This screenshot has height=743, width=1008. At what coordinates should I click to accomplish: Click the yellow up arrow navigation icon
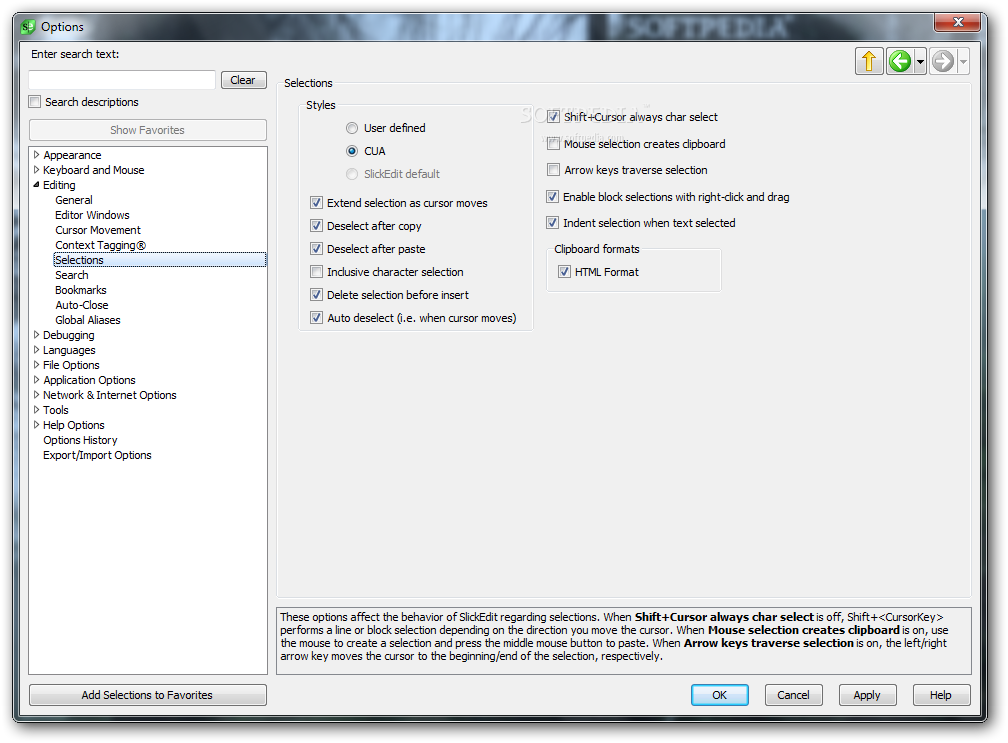point(869,62)
